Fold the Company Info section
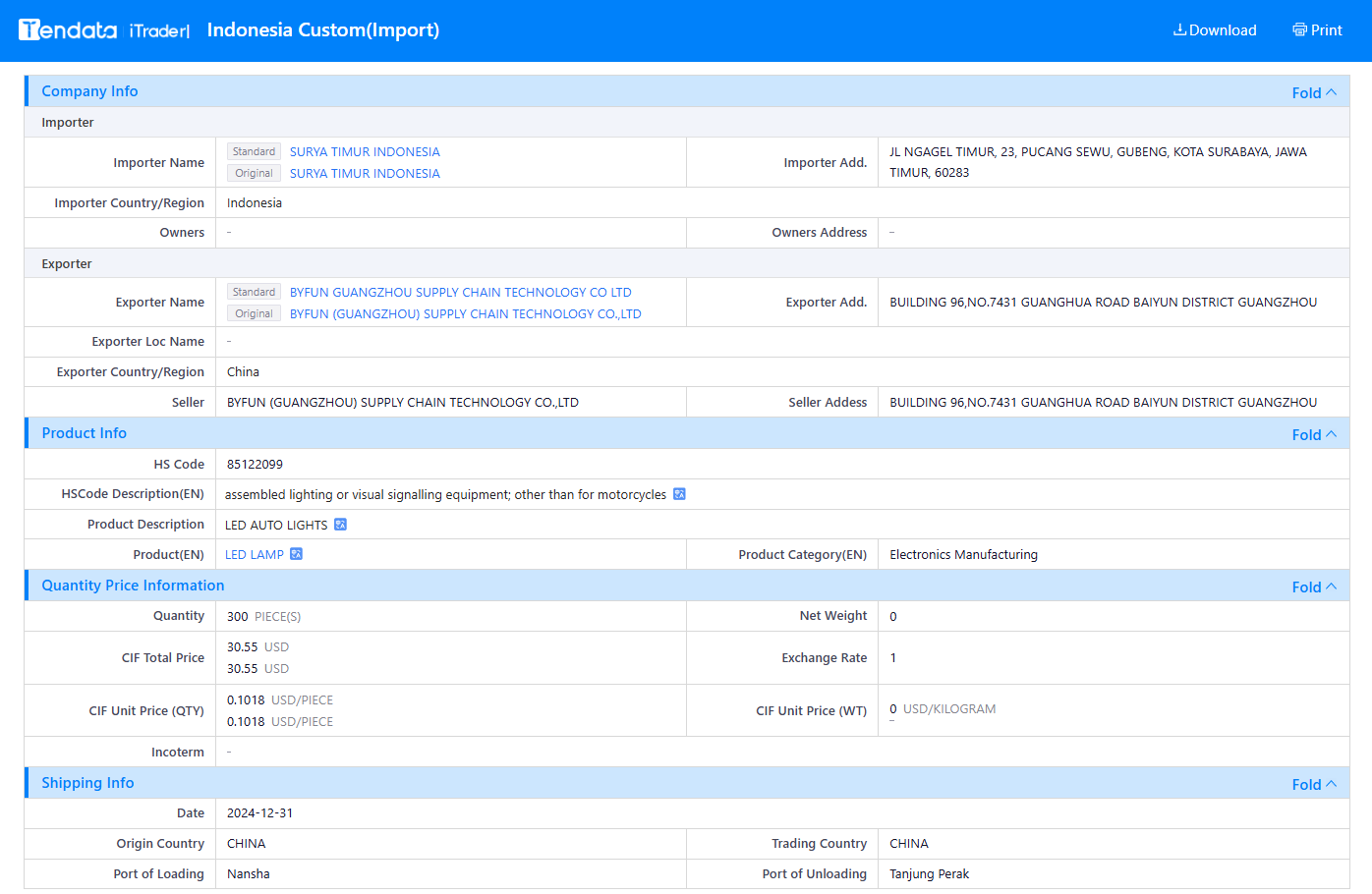1372x894 pixels. coord(1314,92)
